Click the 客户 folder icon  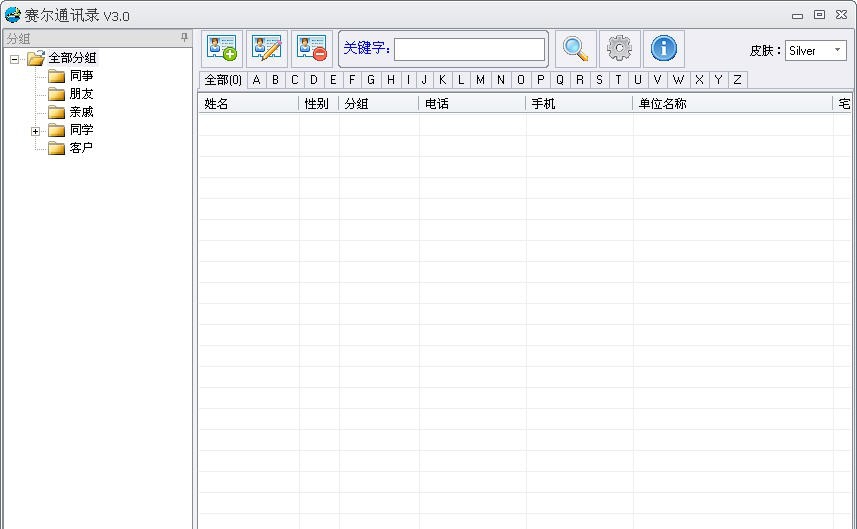point(56,148)
